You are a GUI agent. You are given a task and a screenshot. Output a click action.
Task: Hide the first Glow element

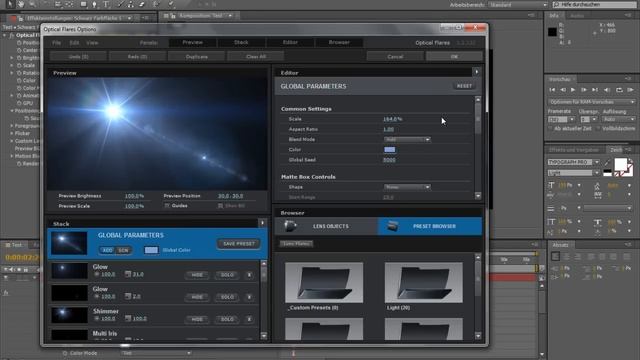click(x=197, y=275)
